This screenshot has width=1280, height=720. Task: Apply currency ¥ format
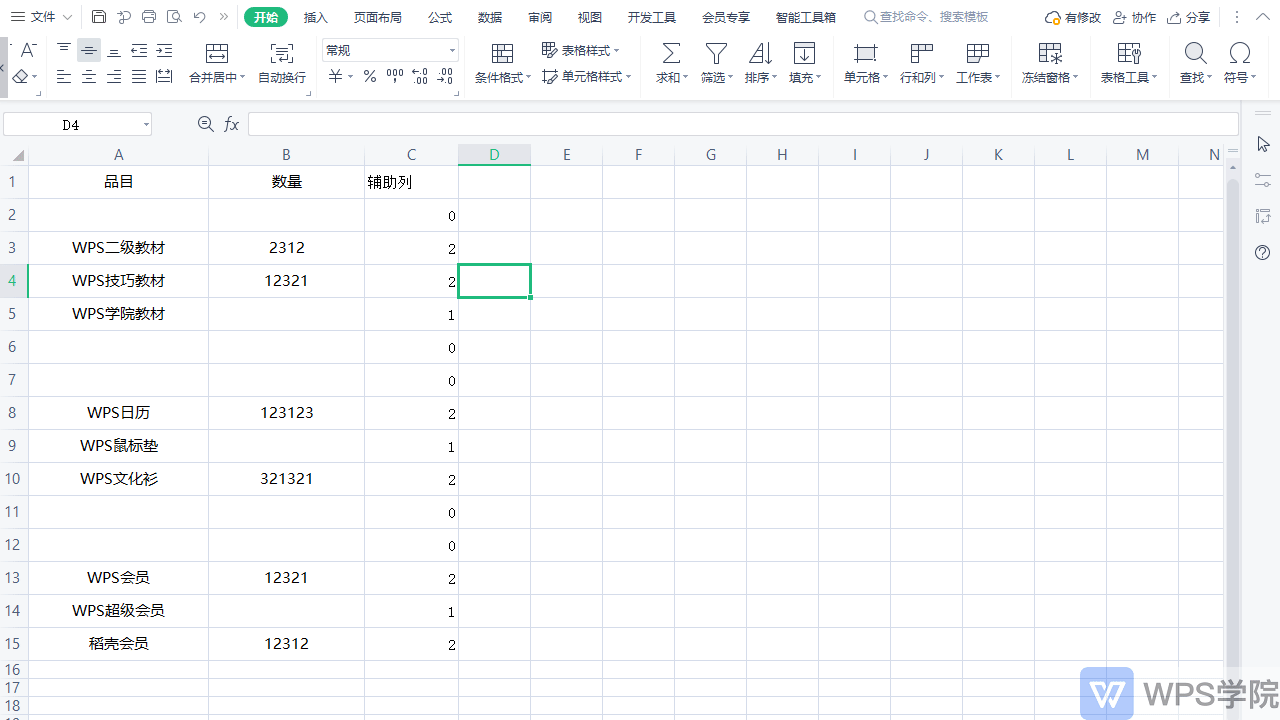click(x=336, y=77)
